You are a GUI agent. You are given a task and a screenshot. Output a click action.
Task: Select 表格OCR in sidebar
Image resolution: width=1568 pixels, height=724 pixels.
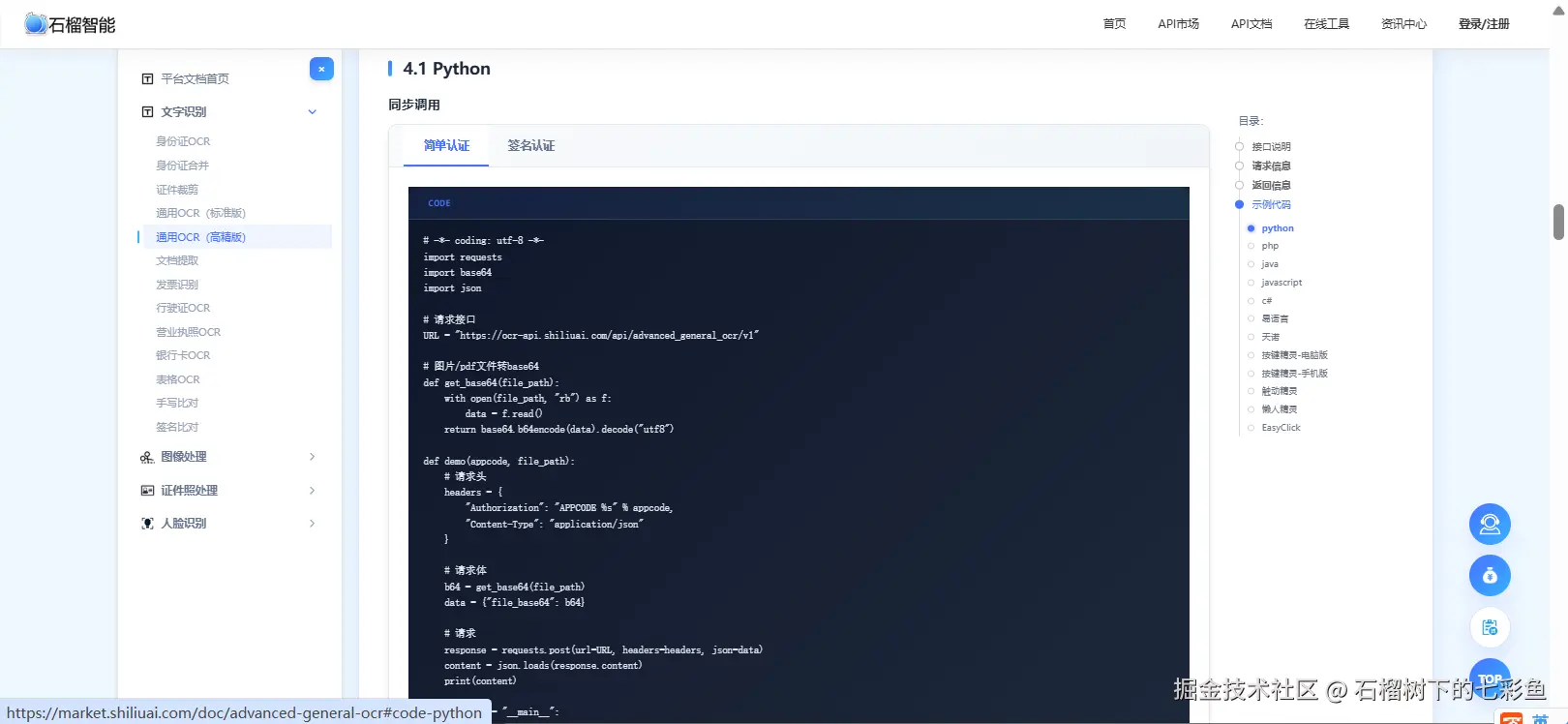pyautogui.click(x=178, y=379)
